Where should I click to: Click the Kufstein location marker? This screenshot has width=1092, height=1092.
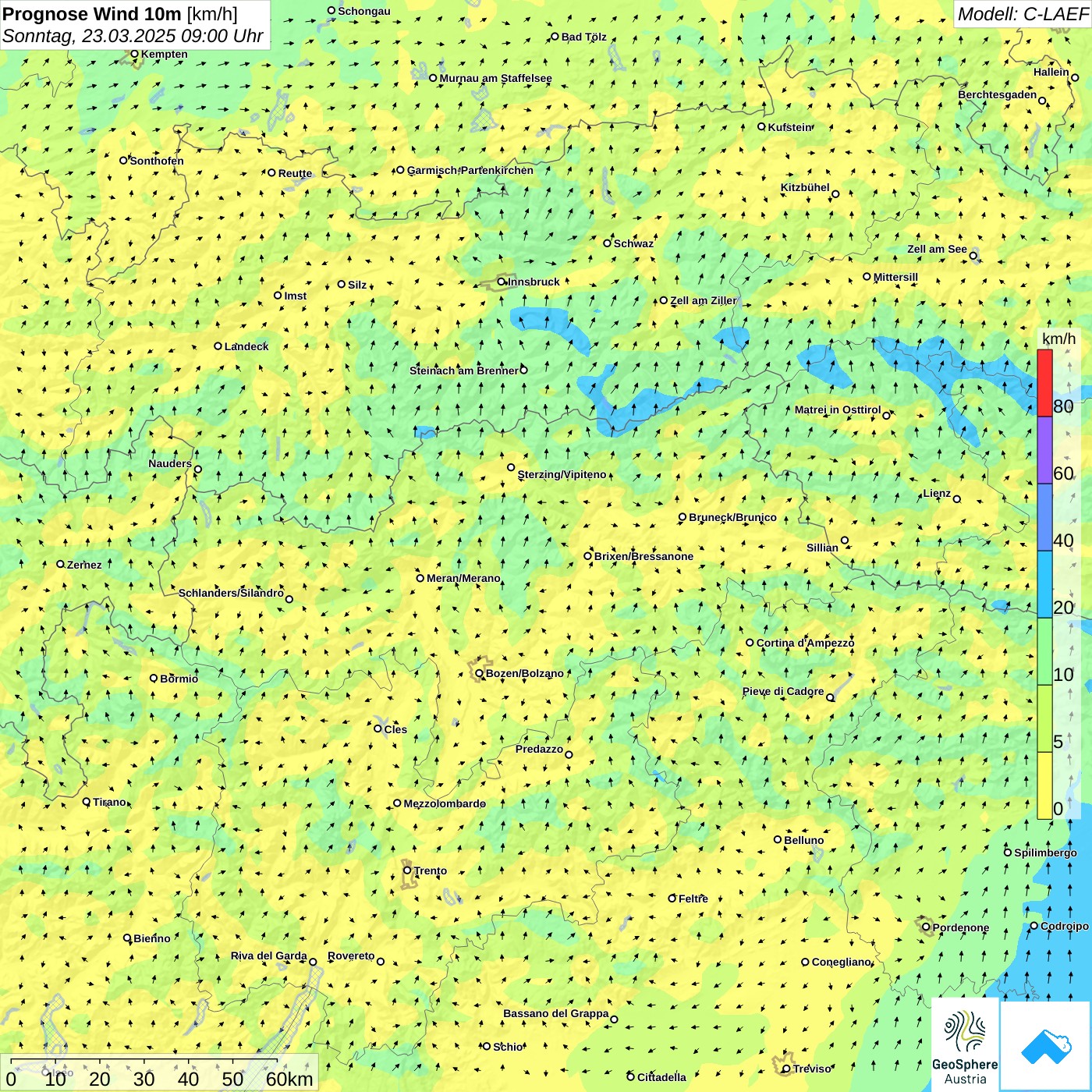coord(762,126)
